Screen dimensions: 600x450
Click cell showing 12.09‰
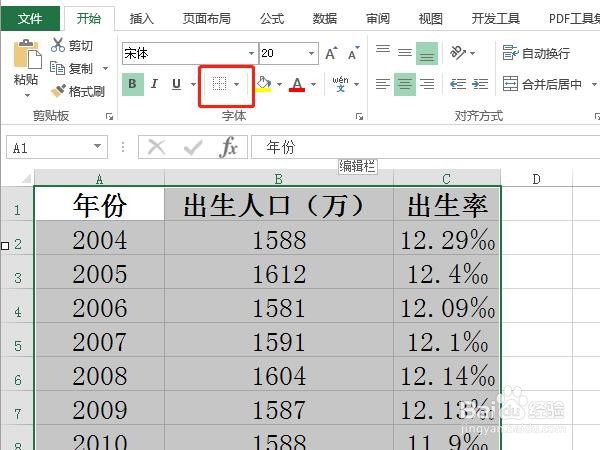447,308
